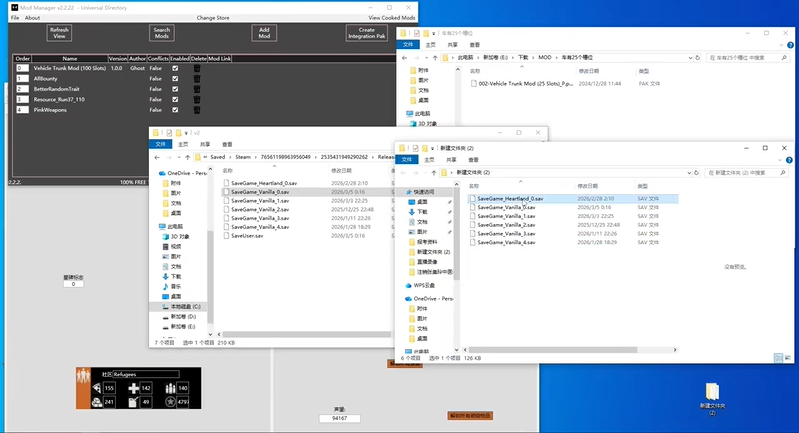Select SaveGame_Heartland_0.sav in the v2 window
This screenshot has height=433, width=799.
click(x=264, y=183)
